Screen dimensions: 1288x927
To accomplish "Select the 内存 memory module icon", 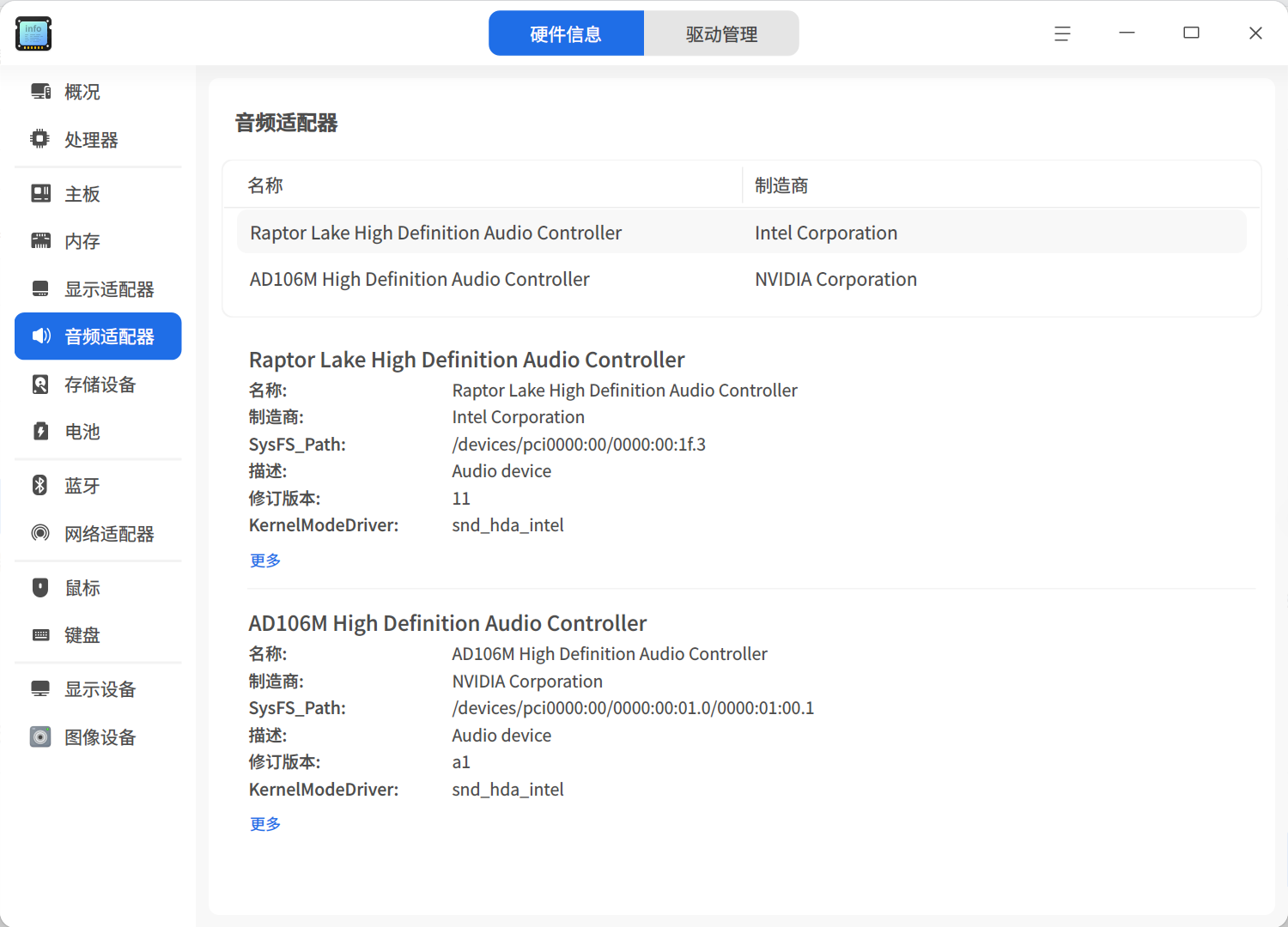I will (40, 241).
